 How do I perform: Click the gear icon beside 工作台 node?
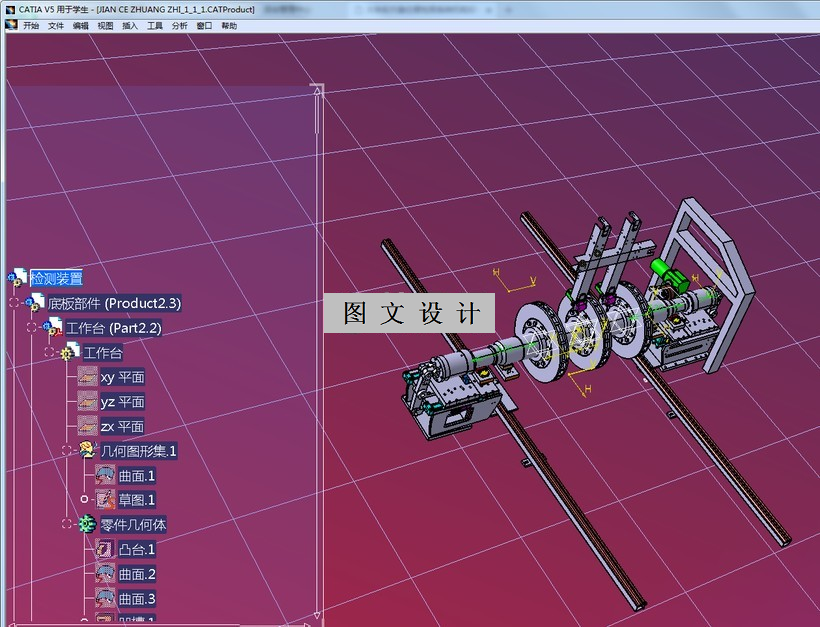click(x=70, y=352)
